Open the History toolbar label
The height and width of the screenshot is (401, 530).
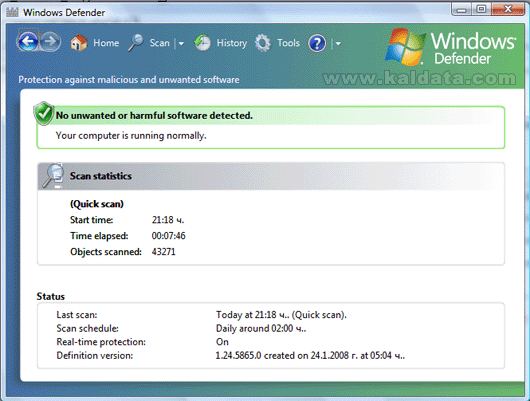pos(232,43)
